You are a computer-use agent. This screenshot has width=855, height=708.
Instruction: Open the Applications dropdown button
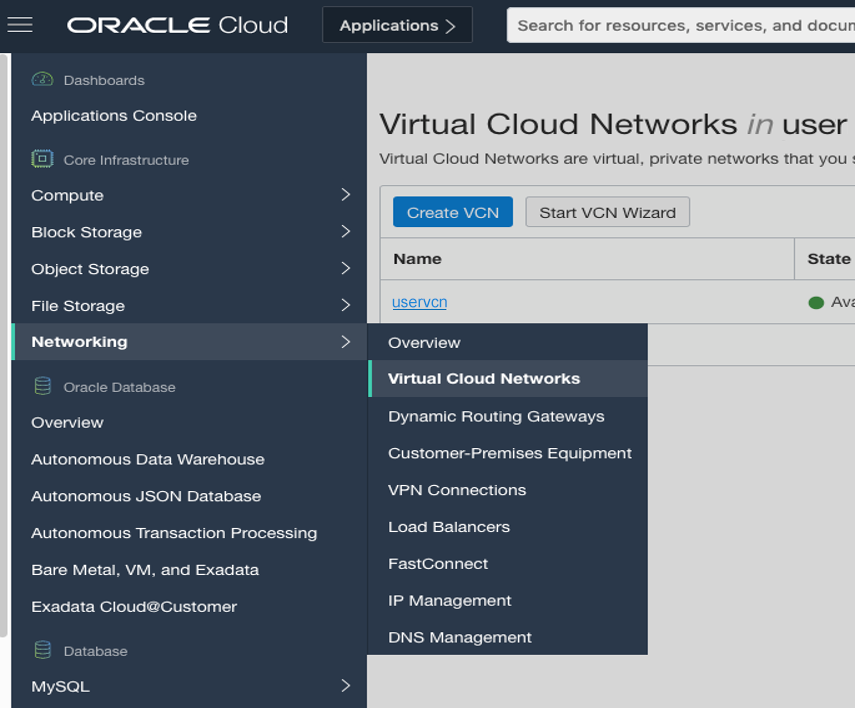pos(397,26)
